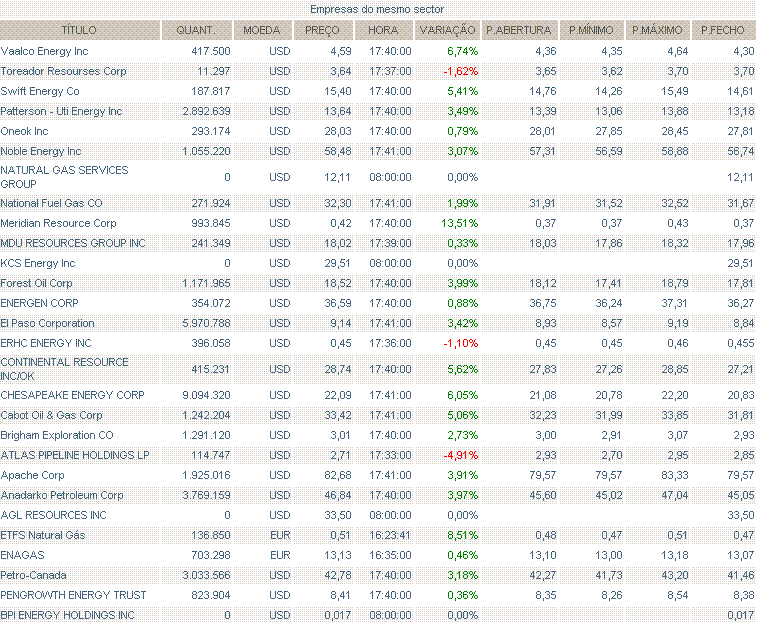758x622 pixels.
Task: Click the 8,51% variation value
Action: coord(463,535)
